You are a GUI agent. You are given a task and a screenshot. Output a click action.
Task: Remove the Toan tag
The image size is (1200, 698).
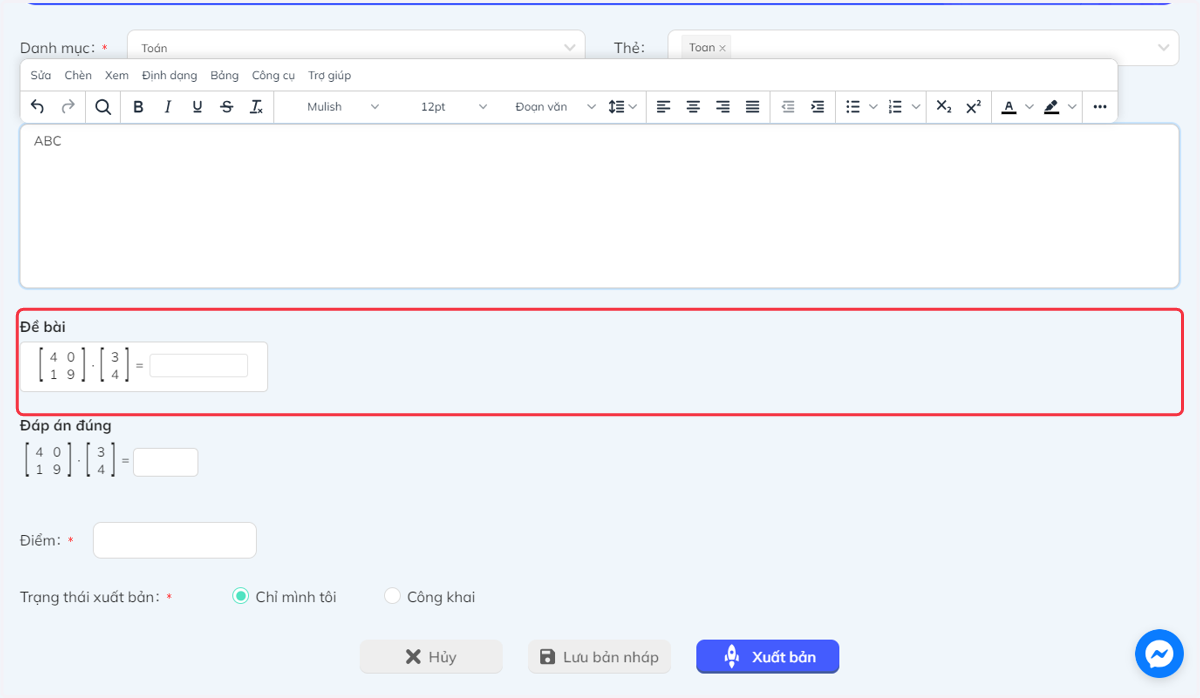coord(723,48)
